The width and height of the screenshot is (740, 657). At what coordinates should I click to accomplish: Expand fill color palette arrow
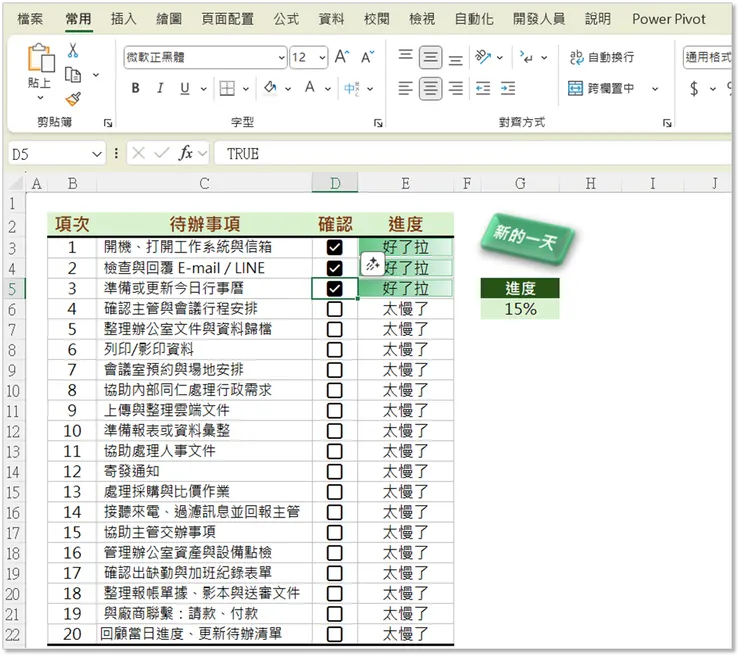point(288,88)
